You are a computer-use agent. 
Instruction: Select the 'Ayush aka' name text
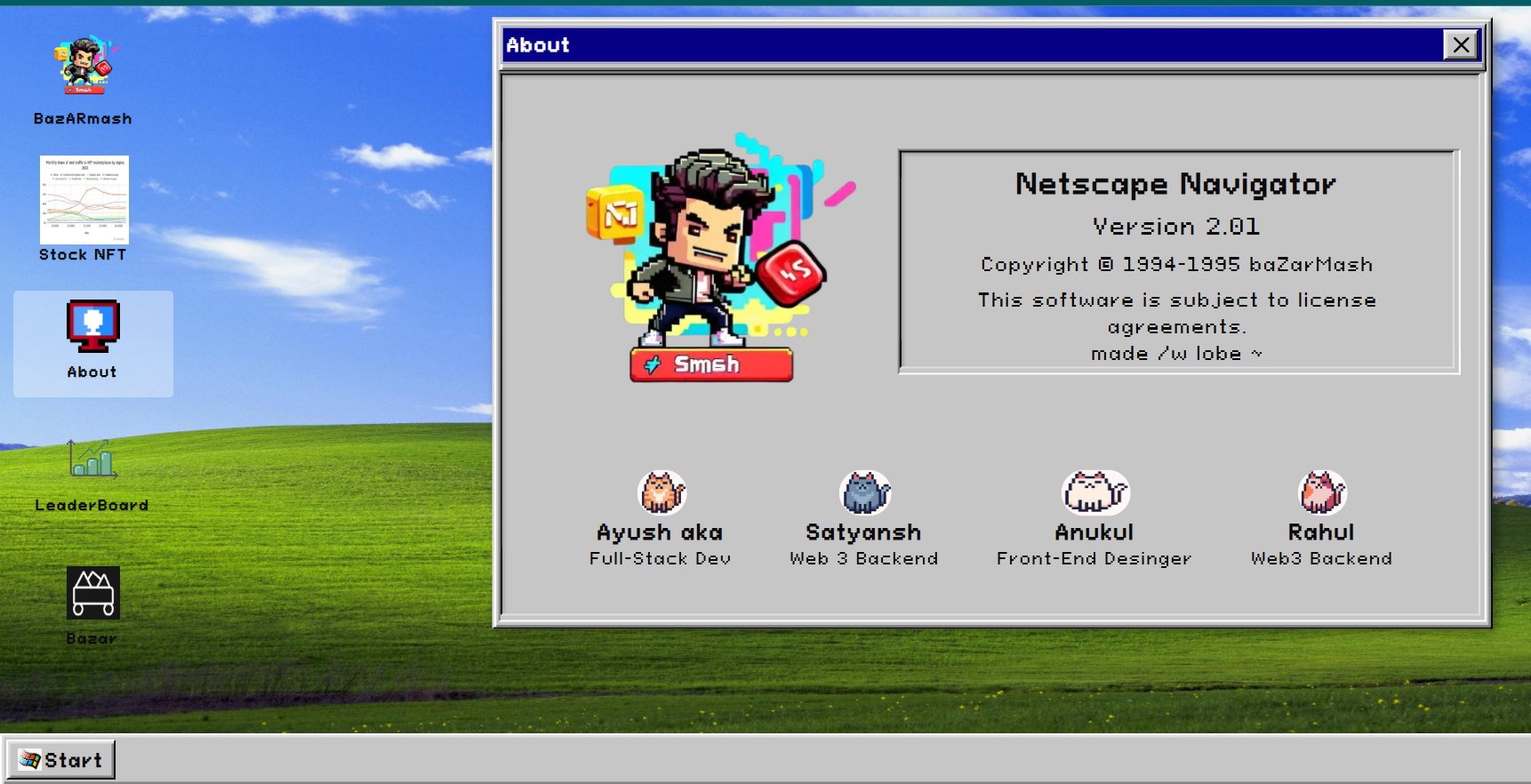660,532
